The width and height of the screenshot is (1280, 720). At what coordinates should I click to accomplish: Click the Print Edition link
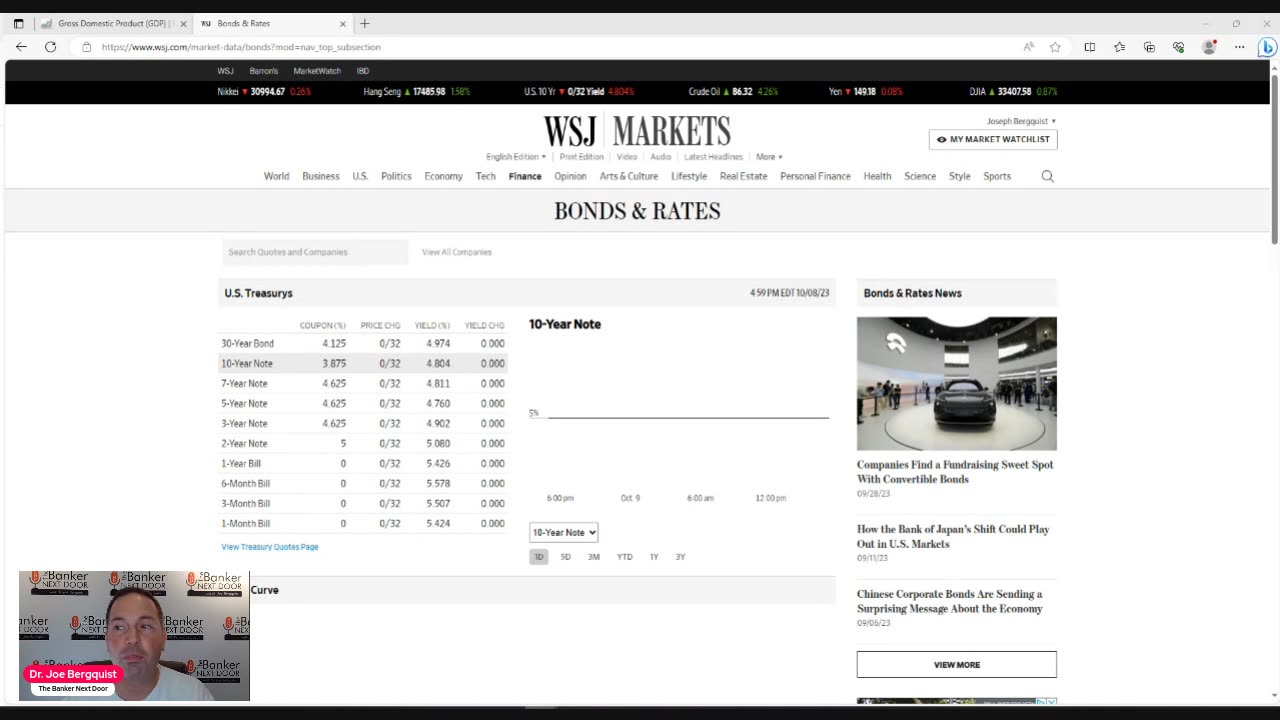(x=581, y=157)
